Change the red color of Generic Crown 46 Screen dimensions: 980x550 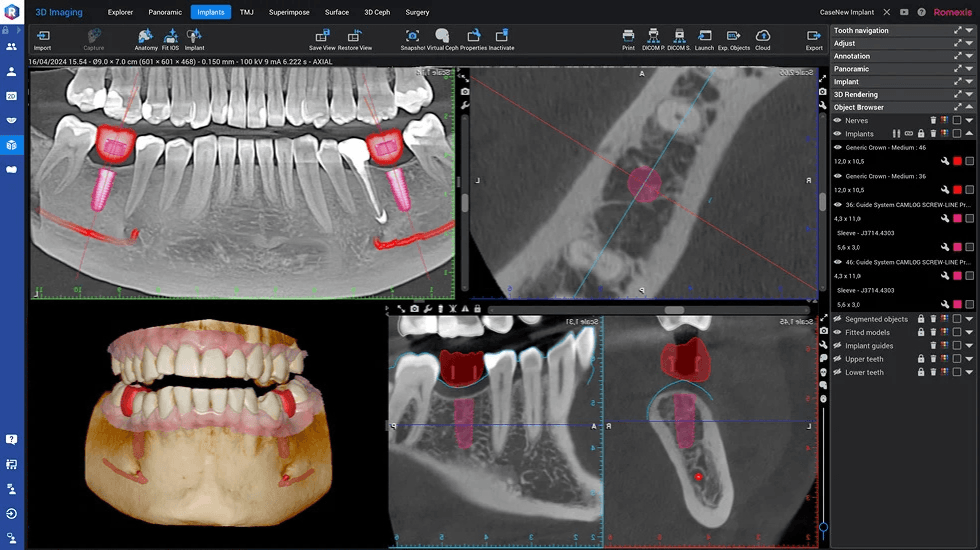coord(957,161)
